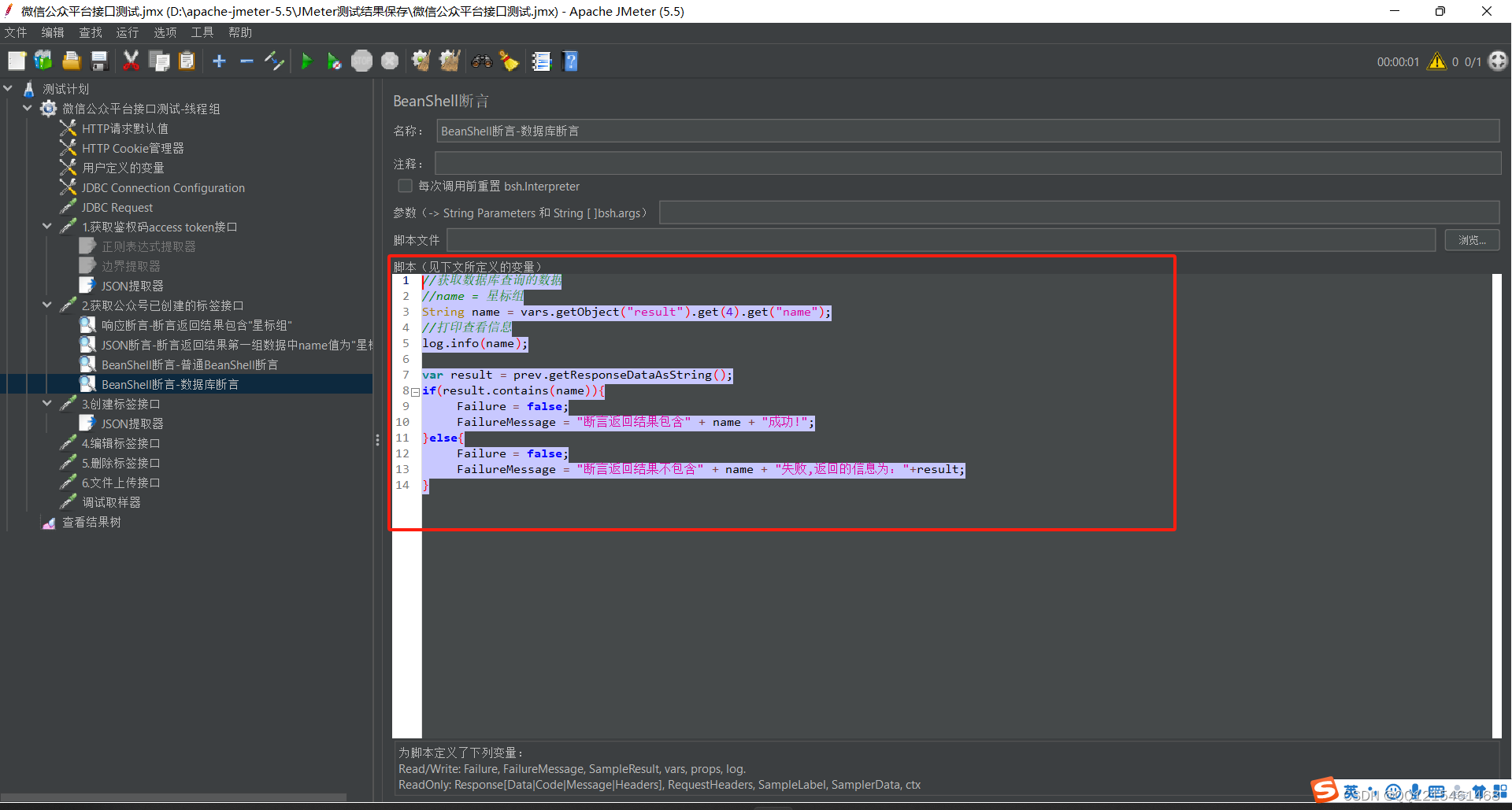The image size is (1512, 810).
Task: Open the 查找 menu
Action: click(91, 32)
